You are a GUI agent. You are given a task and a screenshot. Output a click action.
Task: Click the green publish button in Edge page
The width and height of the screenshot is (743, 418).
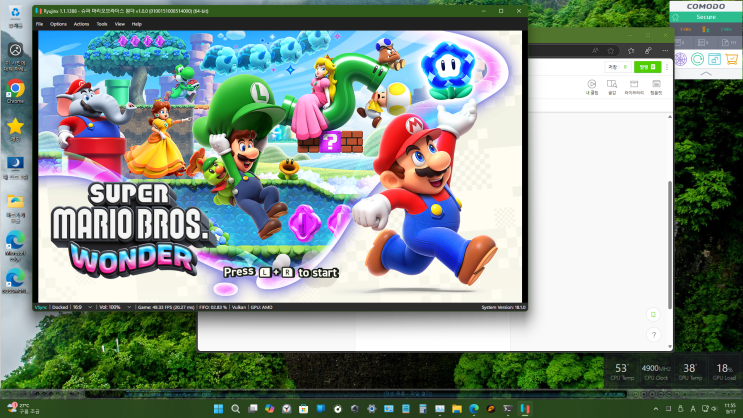pyautogui.click(x=648, y=67)
